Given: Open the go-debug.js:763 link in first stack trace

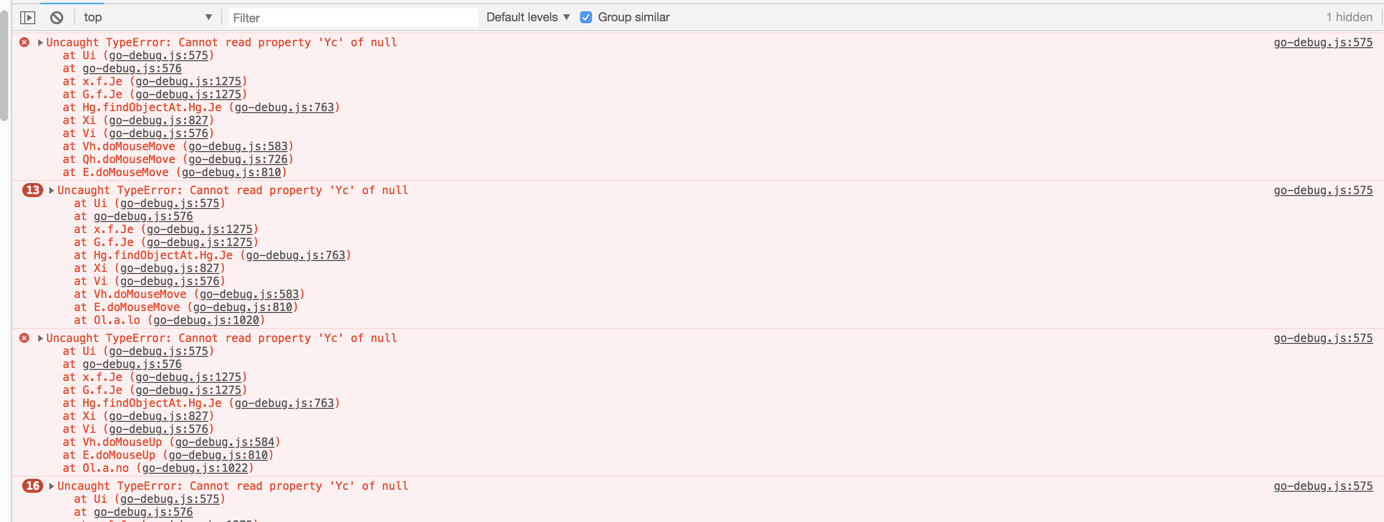Looking at the screenshot, I should 284,107.
